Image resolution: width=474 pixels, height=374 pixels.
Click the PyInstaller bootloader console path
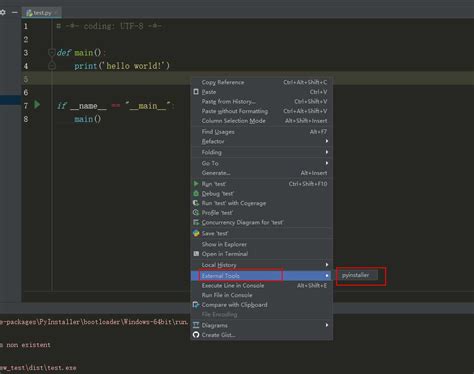coord(94,322)
